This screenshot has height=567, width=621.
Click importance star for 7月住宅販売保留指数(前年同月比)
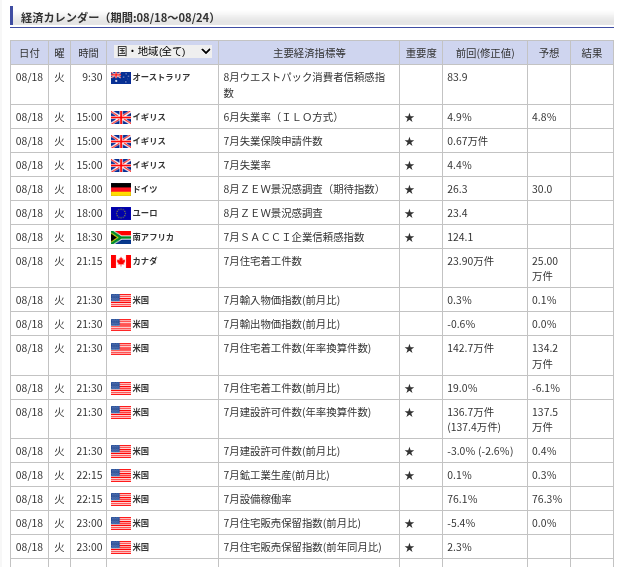[410, 548]
